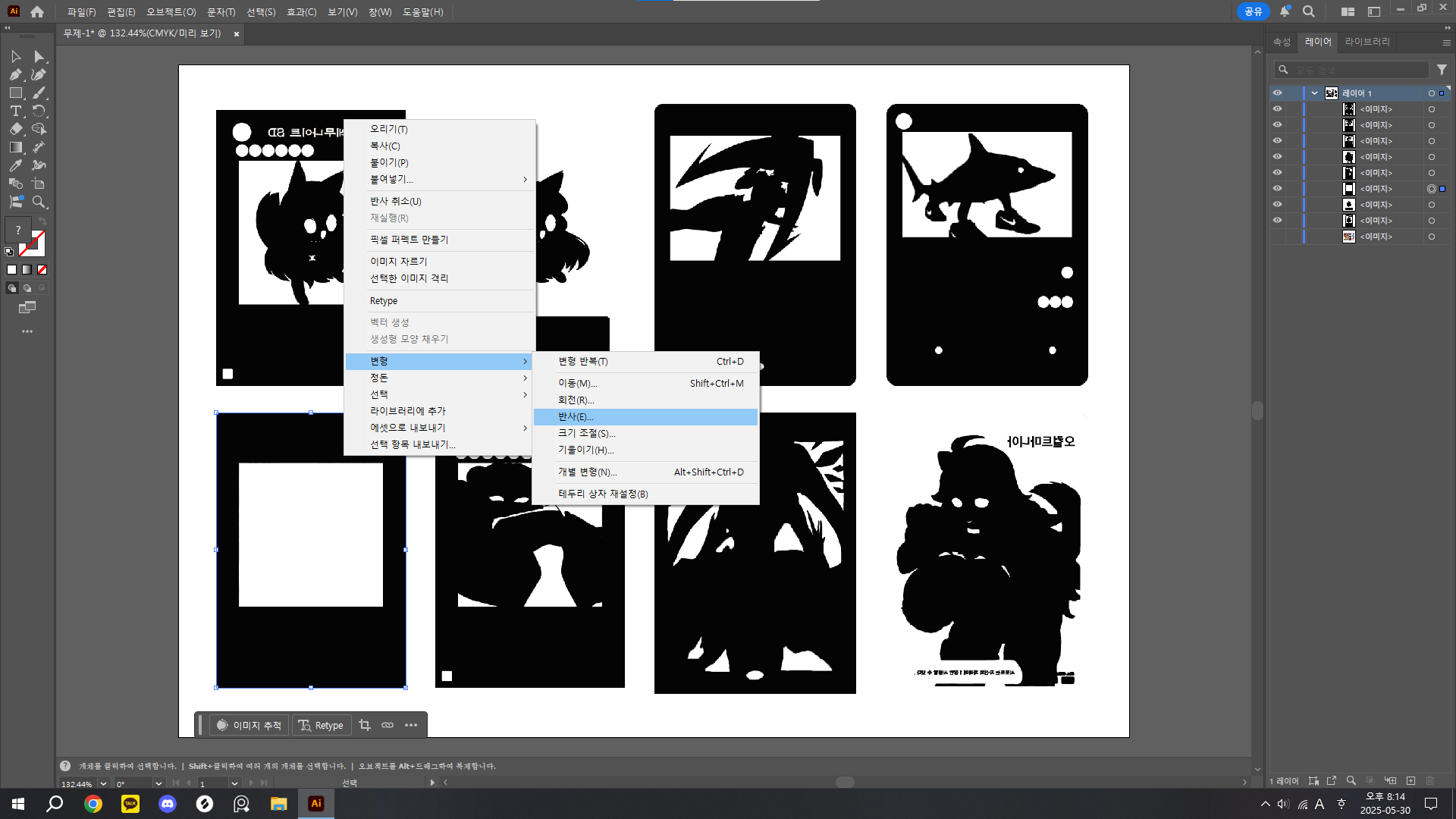
Task: Select the Zoom magnifier tool
Action: point(39,202)
